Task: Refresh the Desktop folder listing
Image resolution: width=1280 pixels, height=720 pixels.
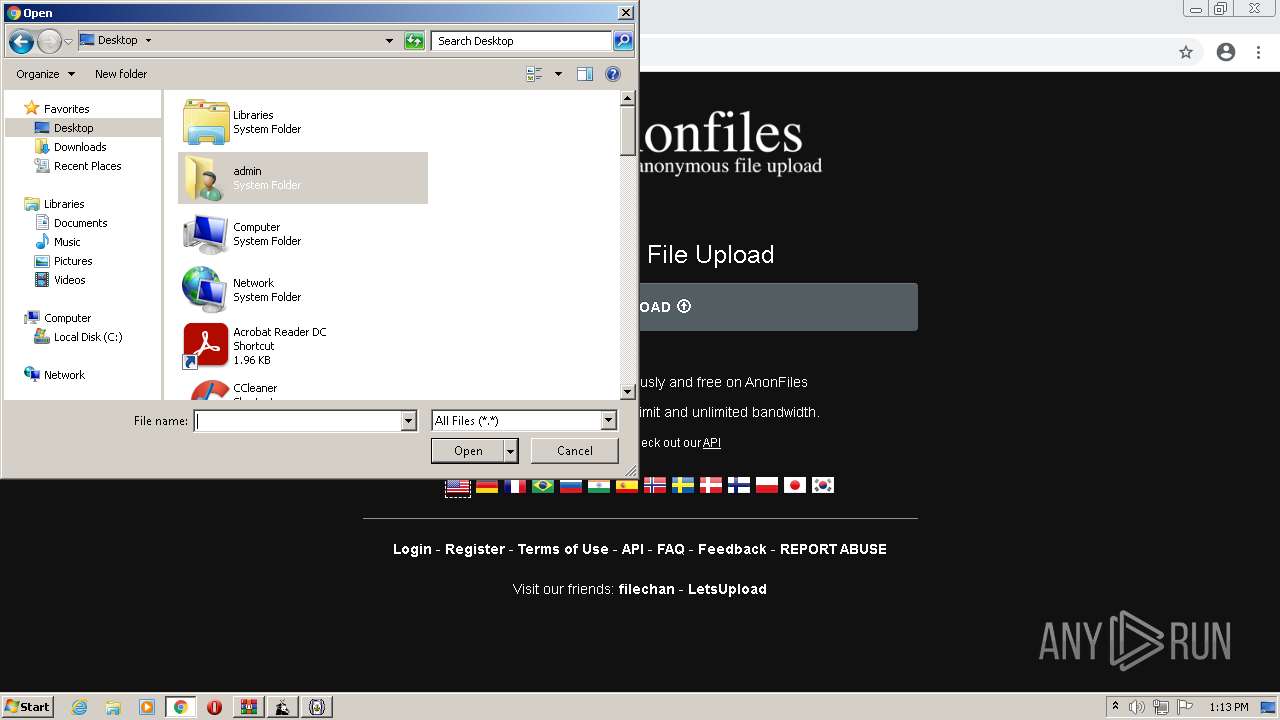Action: (414, 41)
